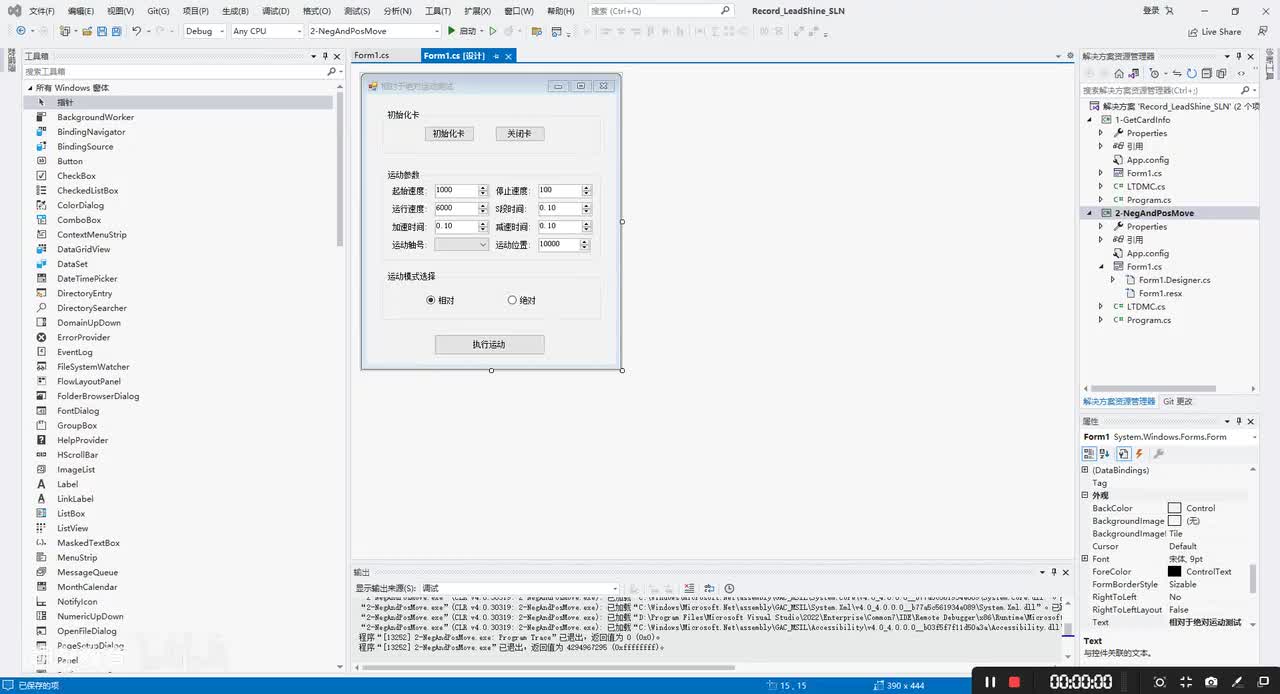Screen dimensions: 1280x694
Task: Click the Alphabetical sort icon in Properties panel
Action: [1105, 453]
